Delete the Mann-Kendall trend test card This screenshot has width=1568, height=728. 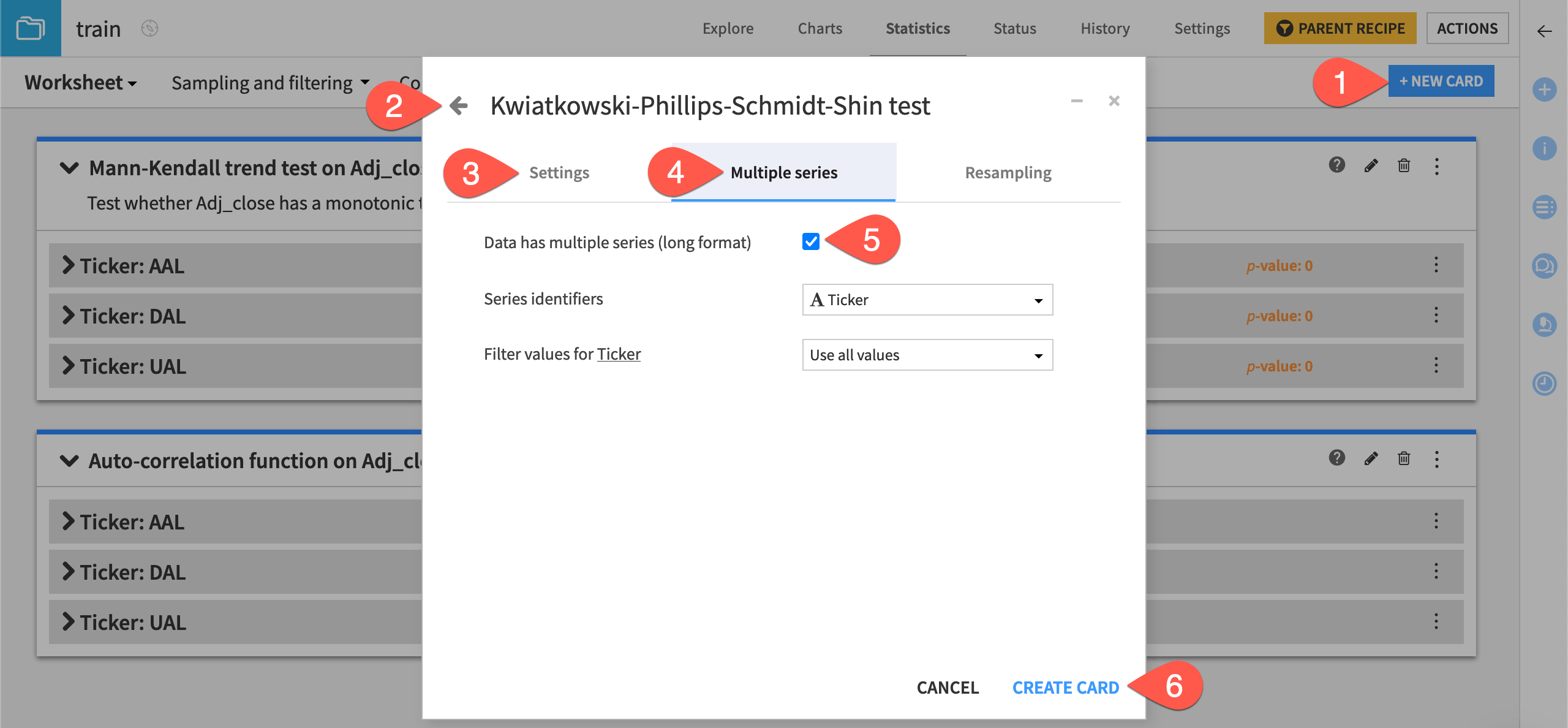1404,165
